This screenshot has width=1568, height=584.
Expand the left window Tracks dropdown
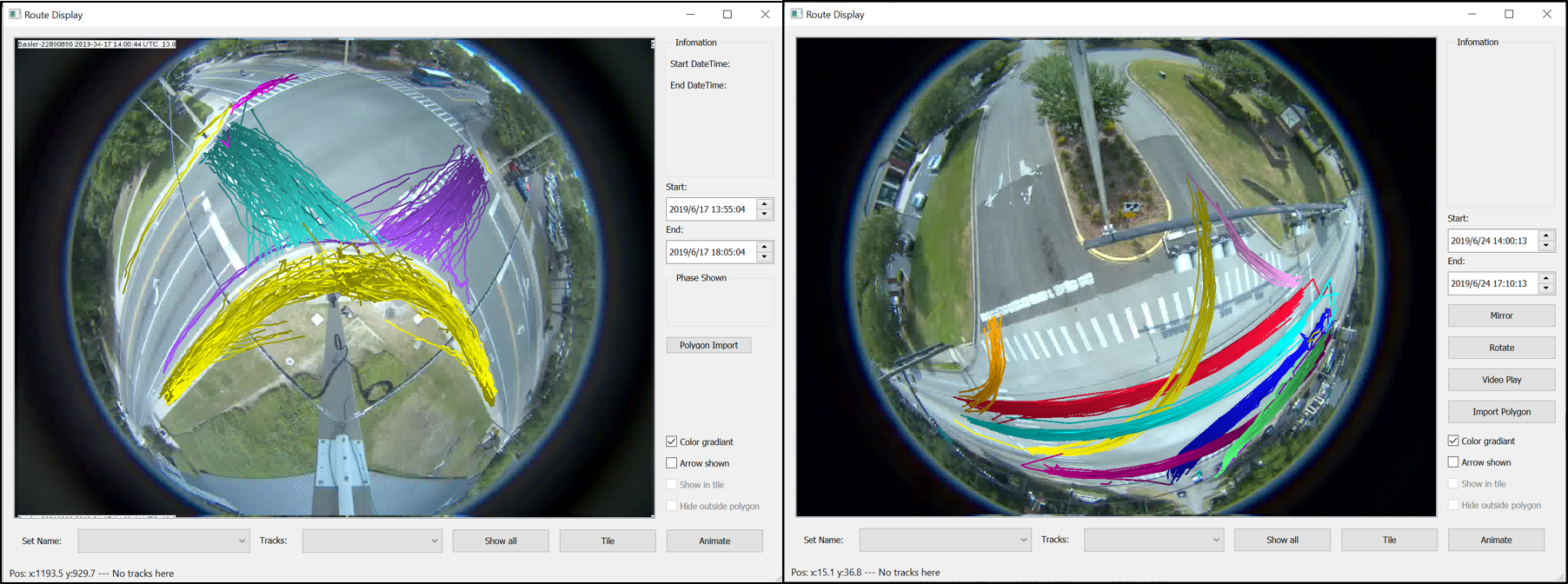coord(372,541)
